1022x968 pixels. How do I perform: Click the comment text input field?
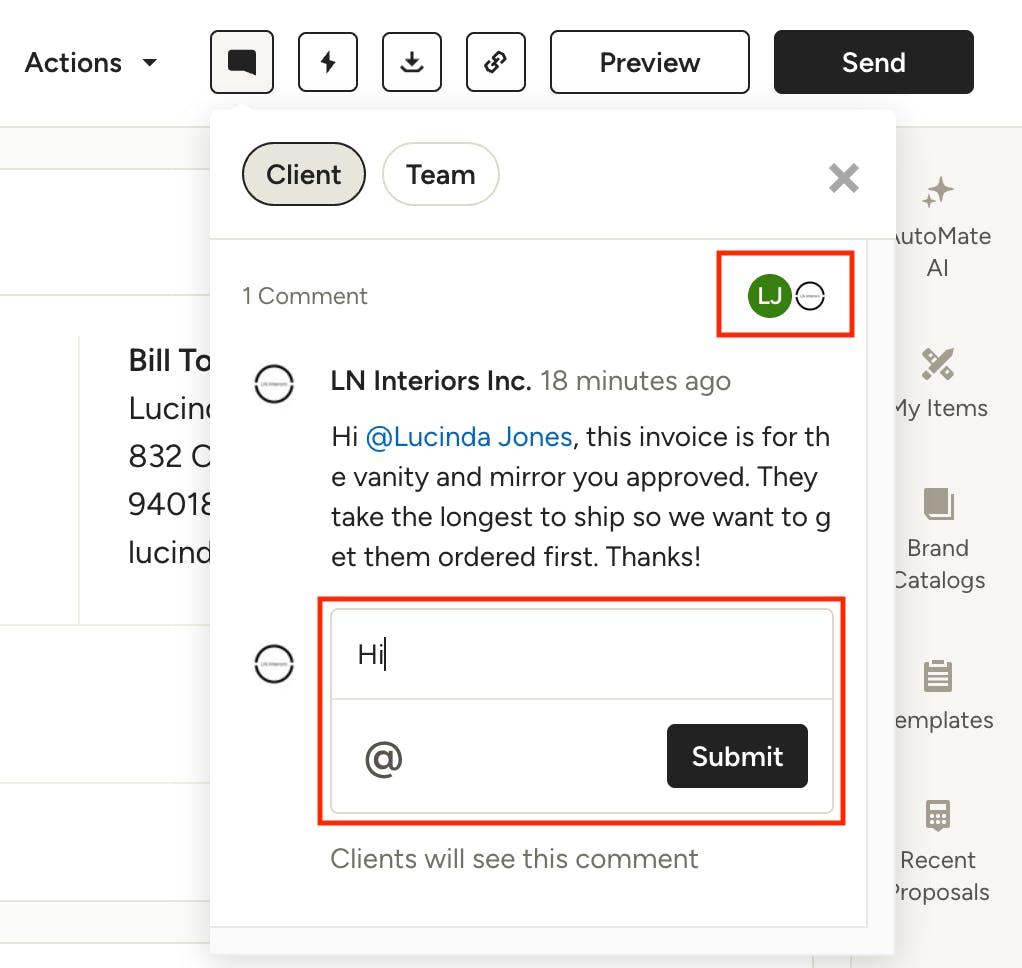580,655
